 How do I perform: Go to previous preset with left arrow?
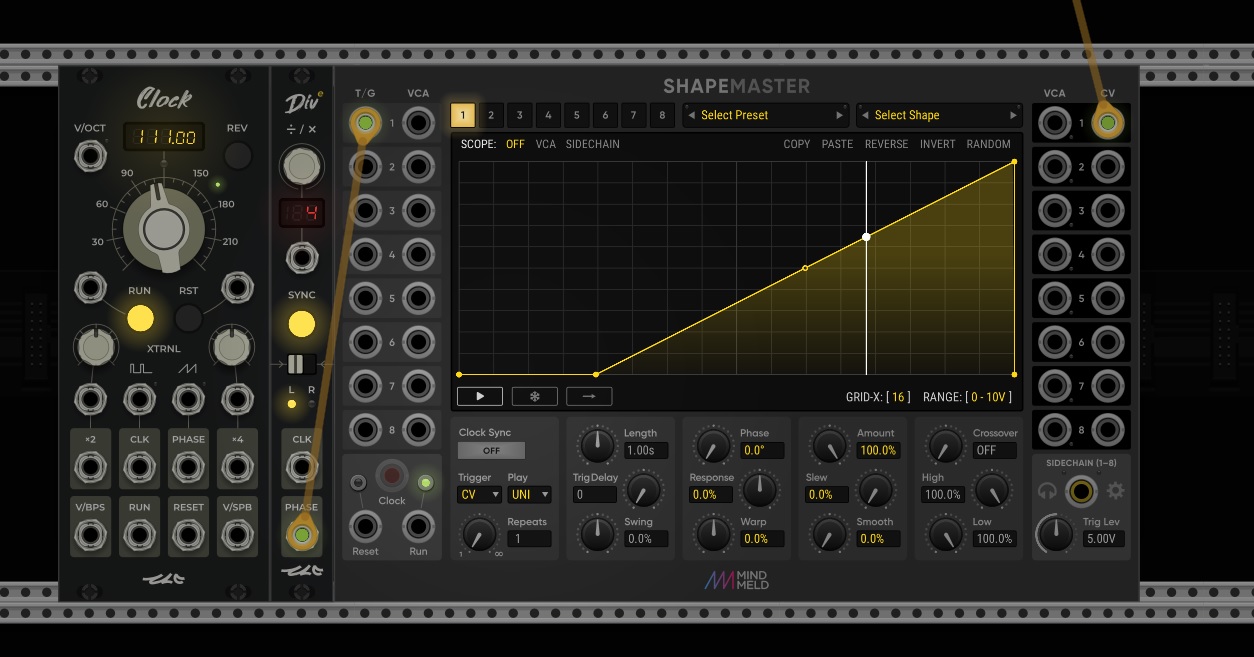(x=691, y=115)
